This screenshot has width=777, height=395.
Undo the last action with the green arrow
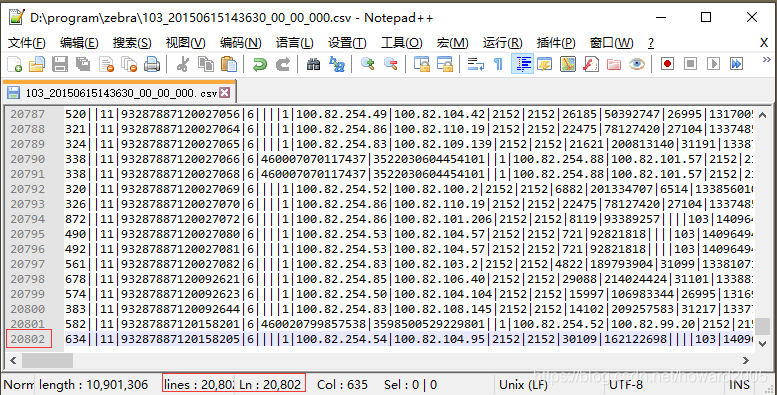[260, 64]
